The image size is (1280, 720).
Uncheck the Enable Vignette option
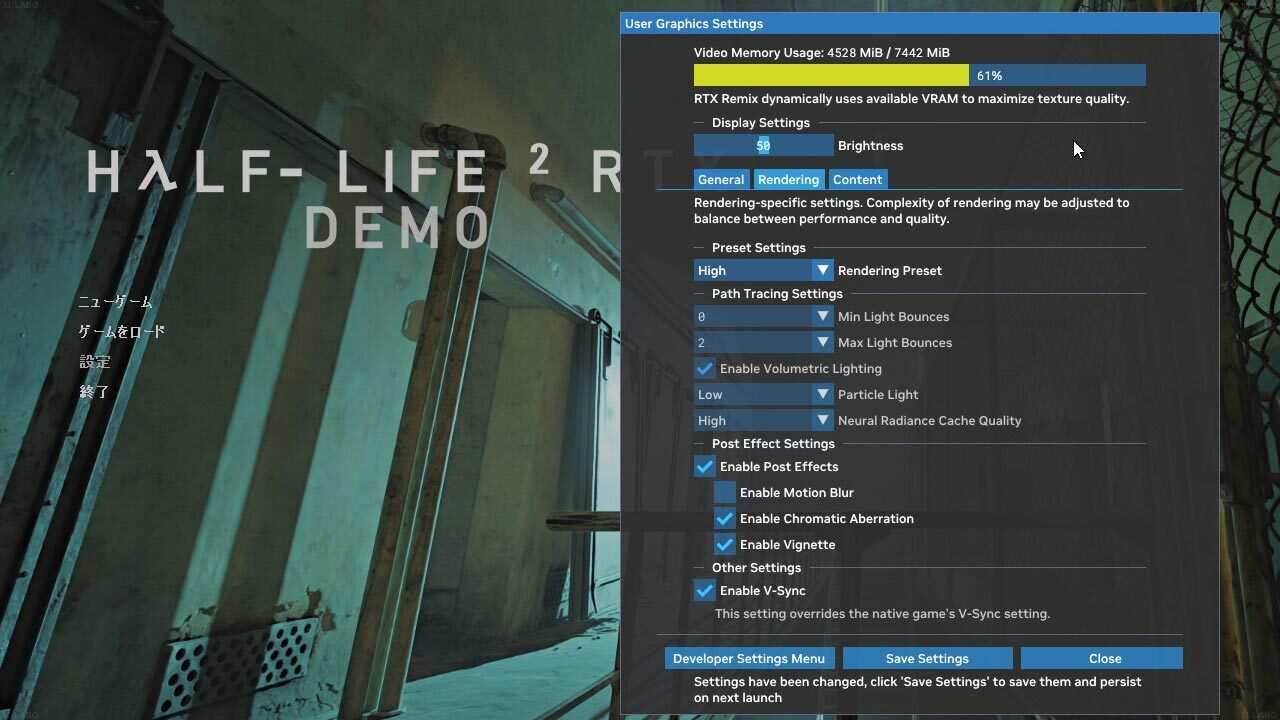[725, 545]
